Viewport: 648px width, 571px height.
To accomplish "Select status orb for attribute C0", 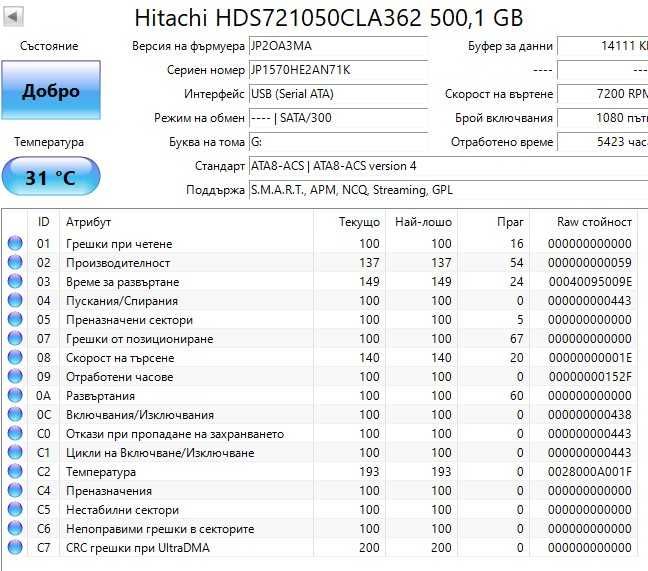I will pos(15,433).
